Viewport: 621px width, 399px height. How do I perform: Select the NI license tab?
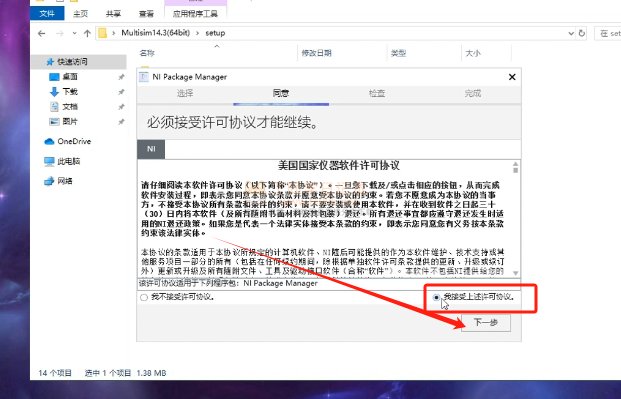pos(151,149)
